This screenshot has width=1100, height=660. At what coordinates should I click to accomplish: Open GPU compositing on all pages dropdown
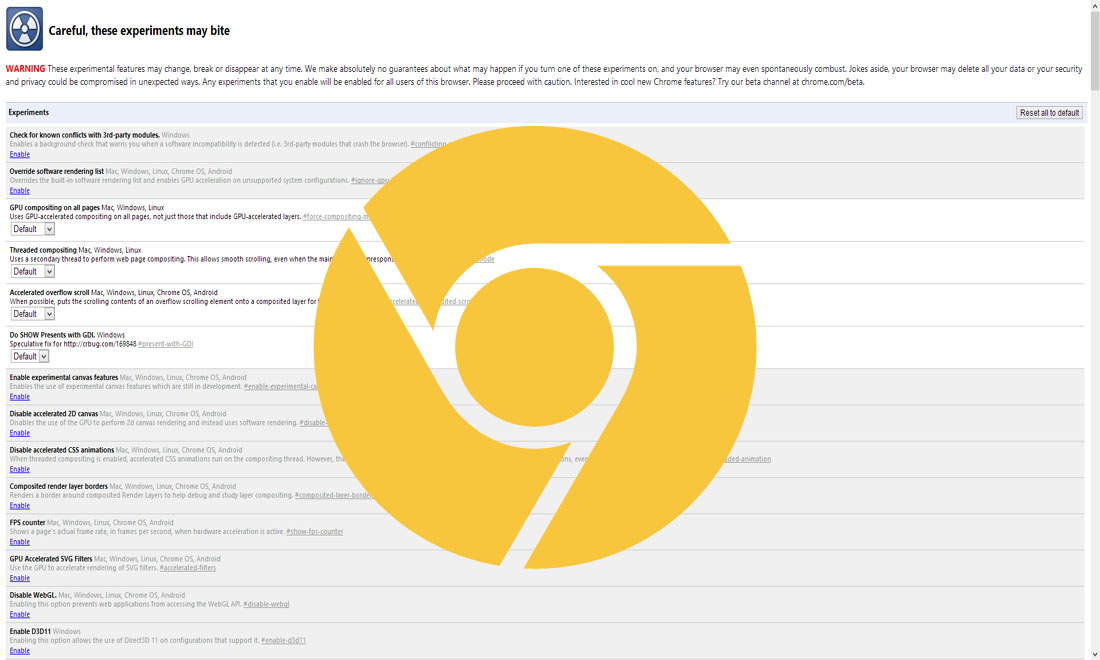[x=32, y=229]
